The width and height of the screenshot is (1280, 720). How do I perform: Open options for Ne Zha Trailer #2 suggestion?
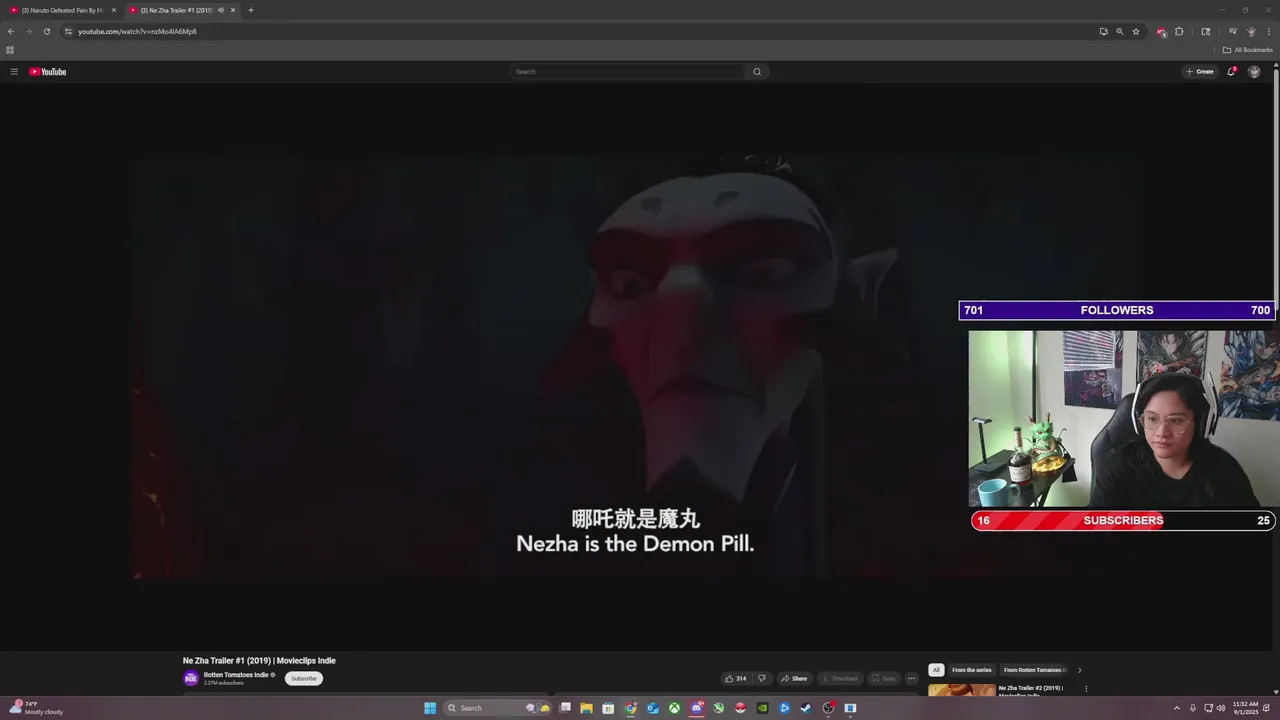click(1086, 688)
